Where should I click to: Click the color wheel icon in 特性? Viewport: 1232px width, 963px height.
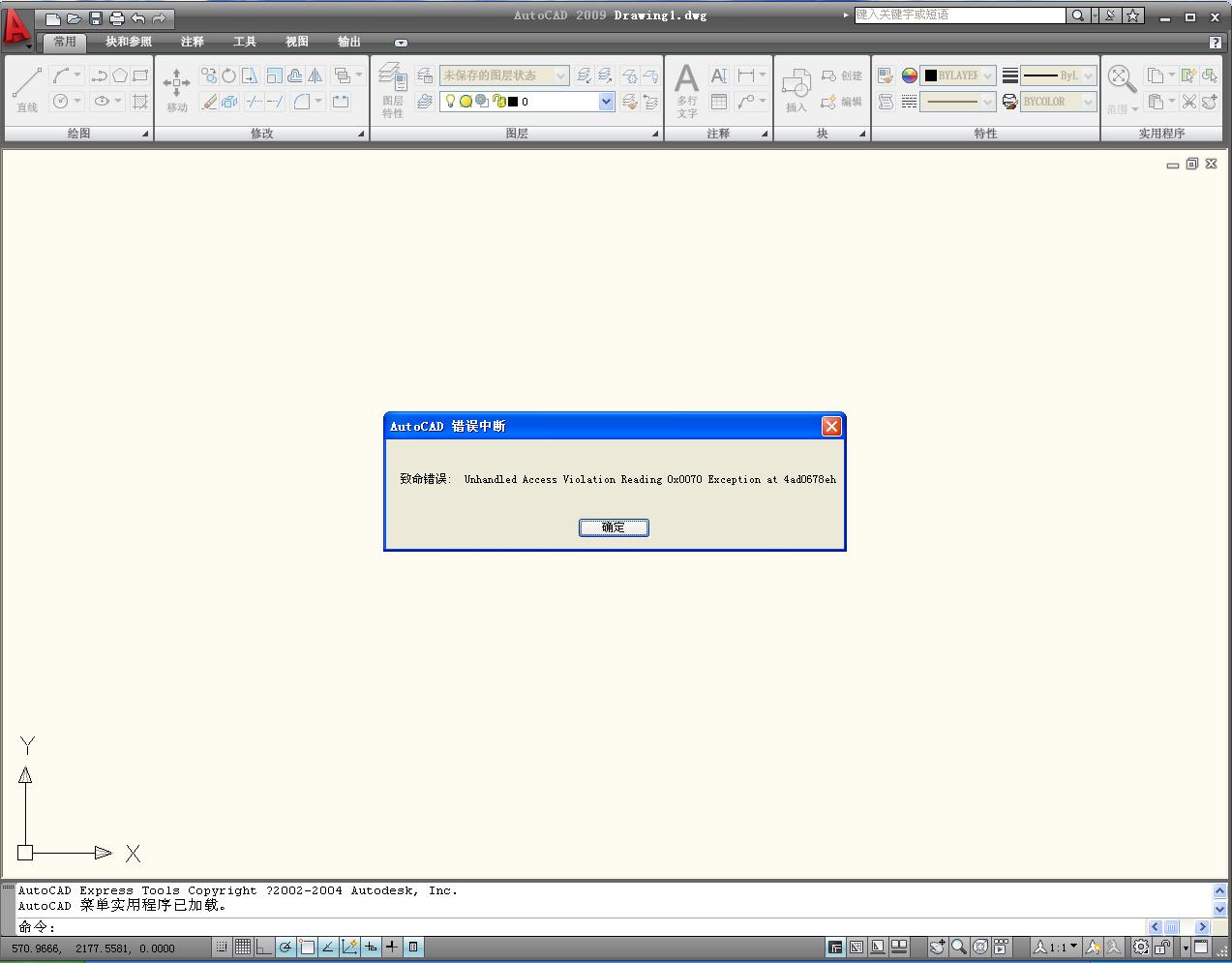coord(909,75)
